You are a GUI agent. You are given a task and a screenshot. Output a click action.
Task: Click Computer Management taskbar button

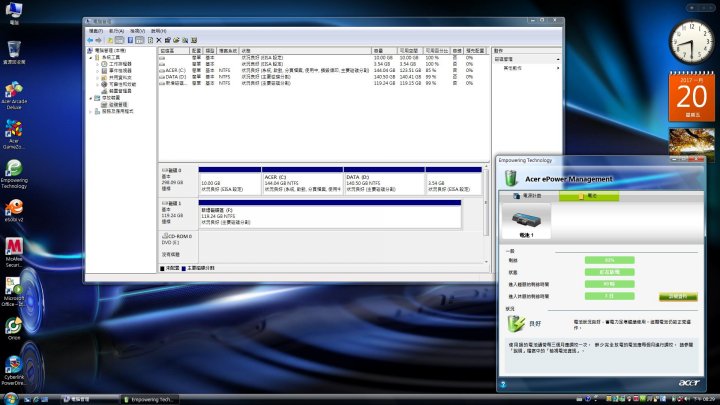click(90, 399)
